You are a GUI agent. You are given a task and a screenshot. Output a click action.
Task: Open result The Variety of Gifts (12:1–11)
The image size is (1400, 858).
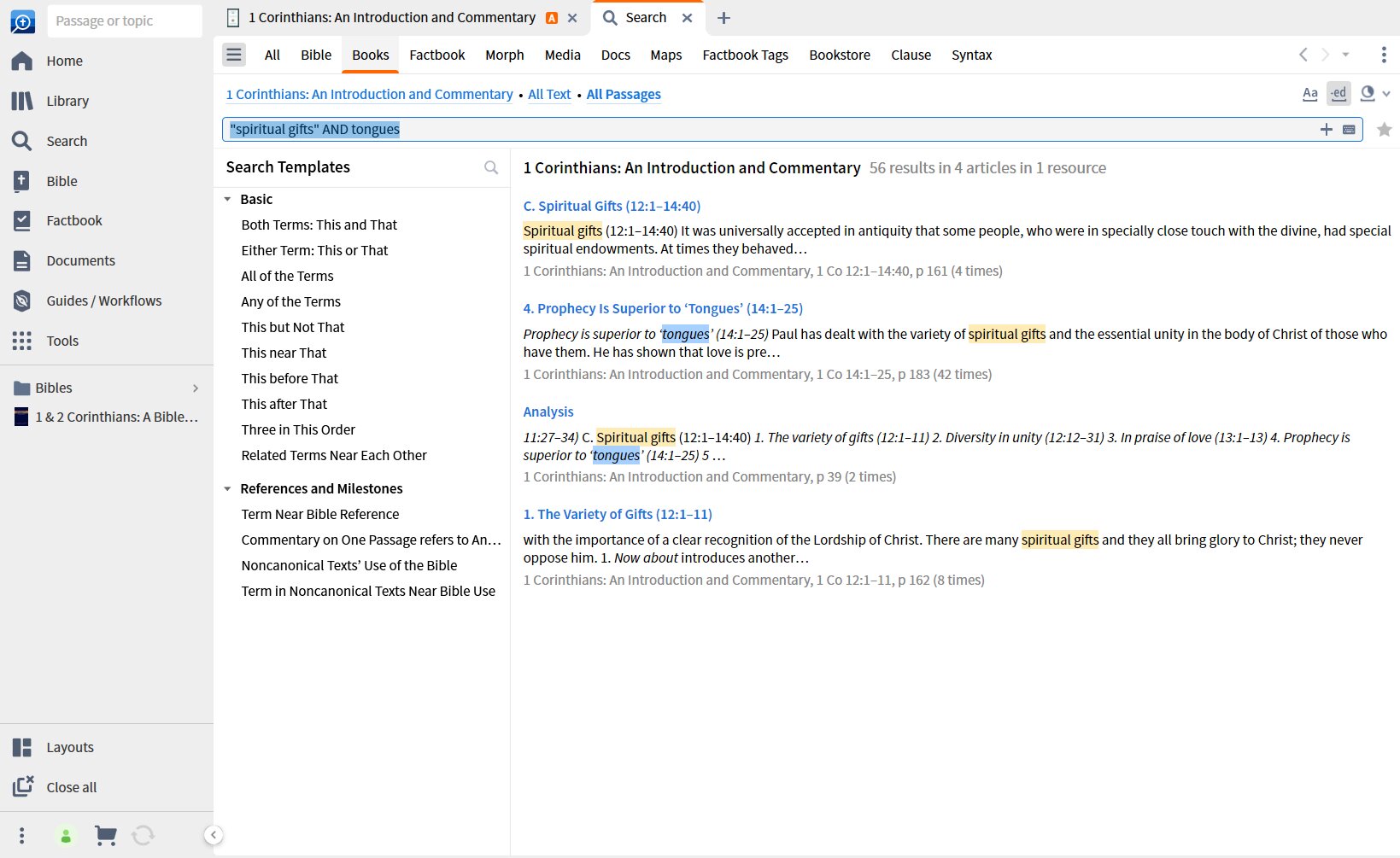click(x=618, y=514)
